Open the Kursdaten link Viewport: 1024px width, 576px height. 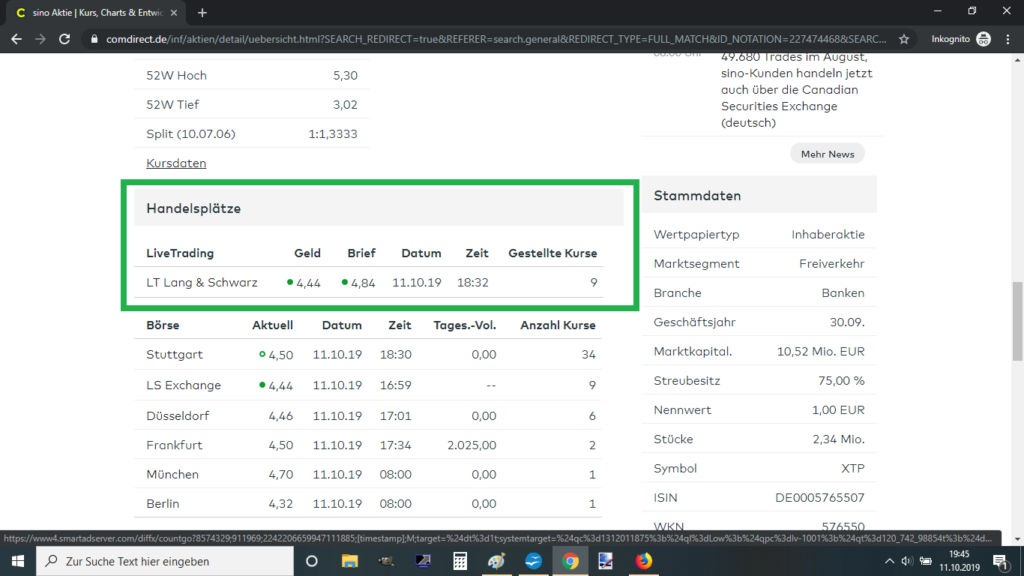[176, 163]
